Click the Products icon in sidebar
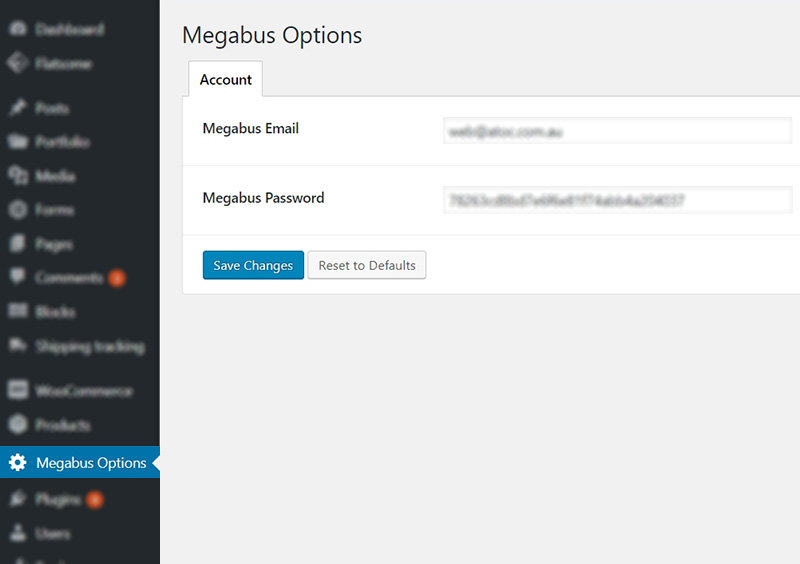Screen dimensions: 800x564 [18, 424]
